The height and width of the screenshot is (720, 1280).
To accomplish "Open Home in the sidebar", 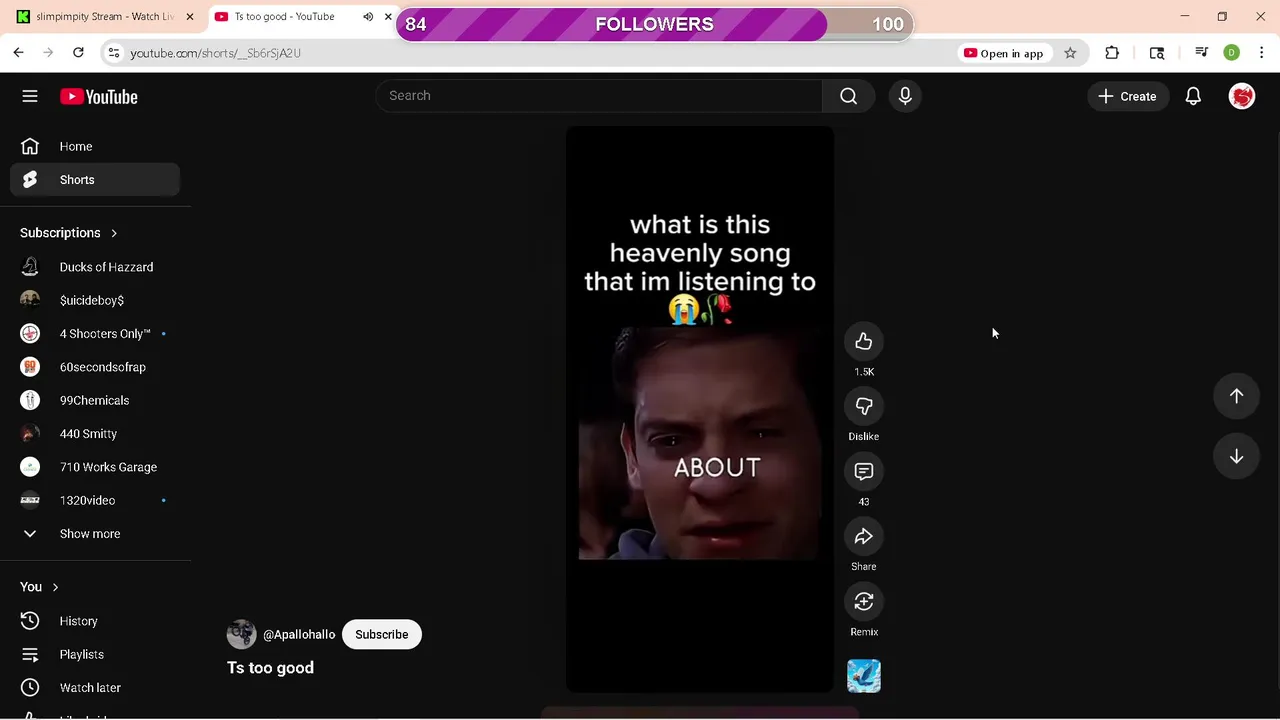I will pos(95,146).
